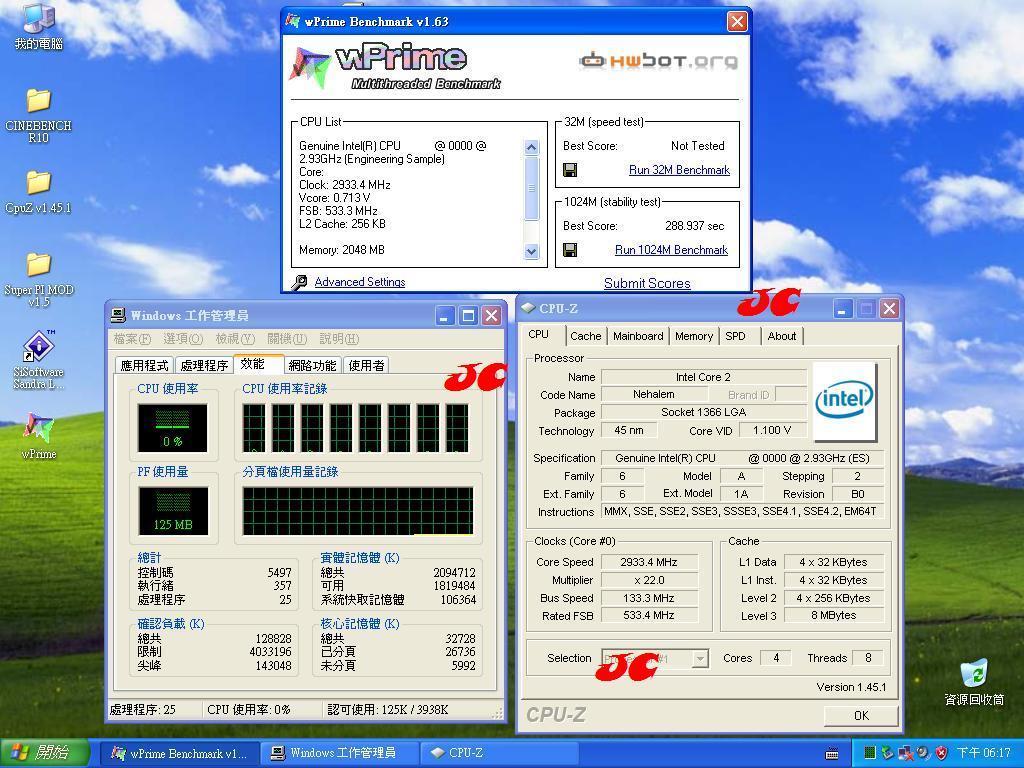
Task: Open the CpuZ v1.45.1 desktop folder
Action: point(38,192)
